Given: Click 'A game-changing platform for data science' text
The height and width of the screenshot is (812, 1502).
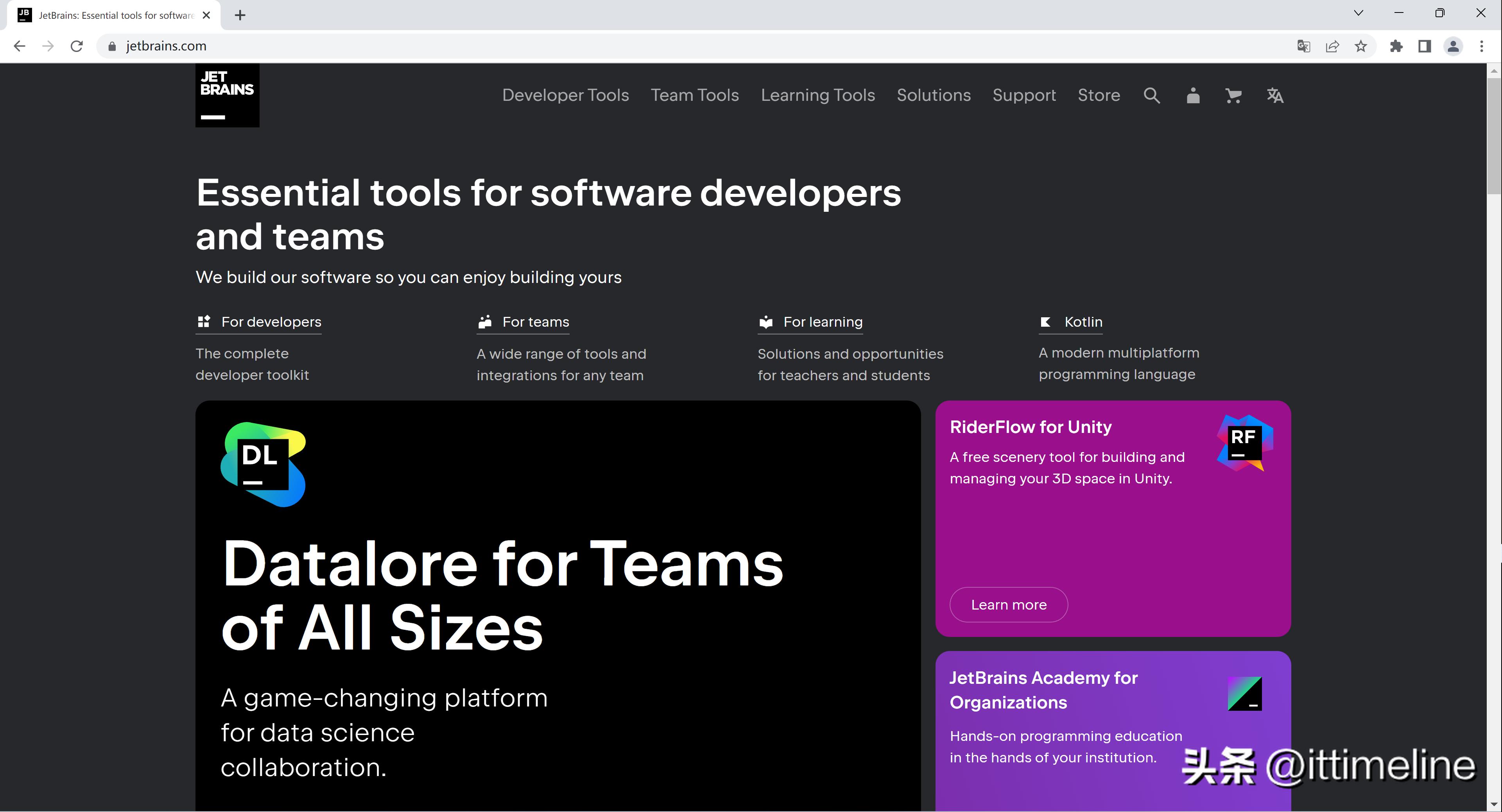Looking at the screenshot, I should pyautogui.click(x=384, y=733).
